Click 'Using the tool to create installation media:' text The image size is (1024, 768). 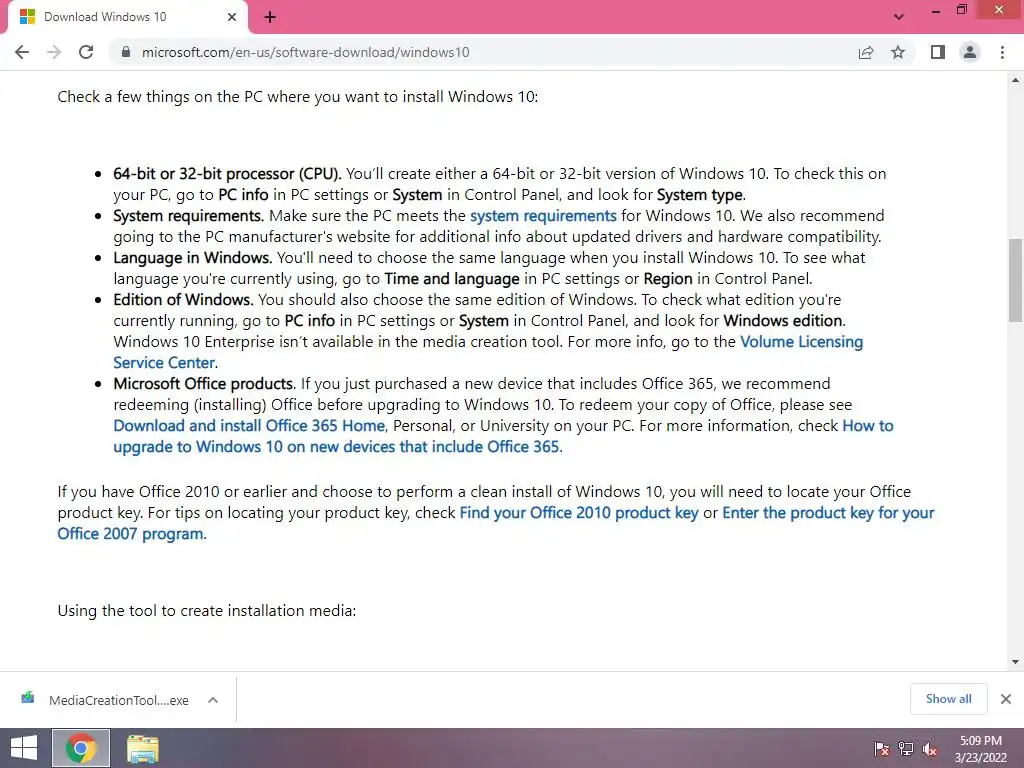click(206, 611)
